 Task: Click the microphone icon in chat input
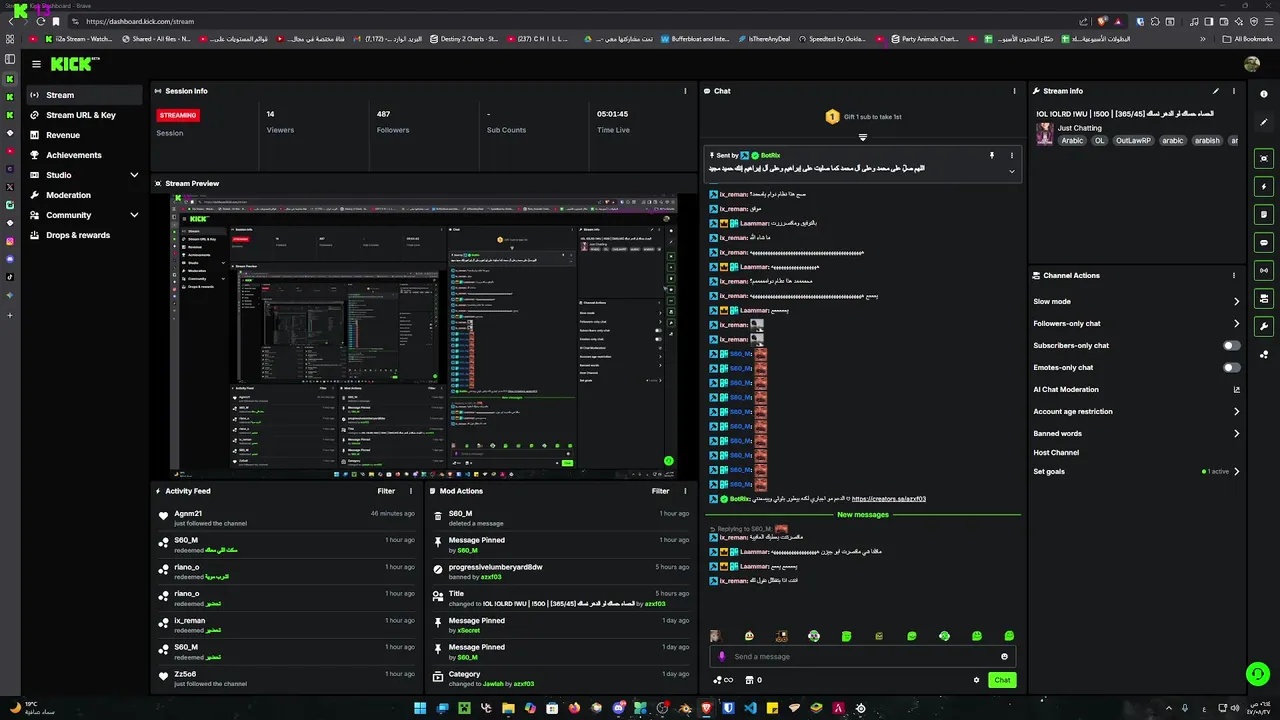click(722, 656)
